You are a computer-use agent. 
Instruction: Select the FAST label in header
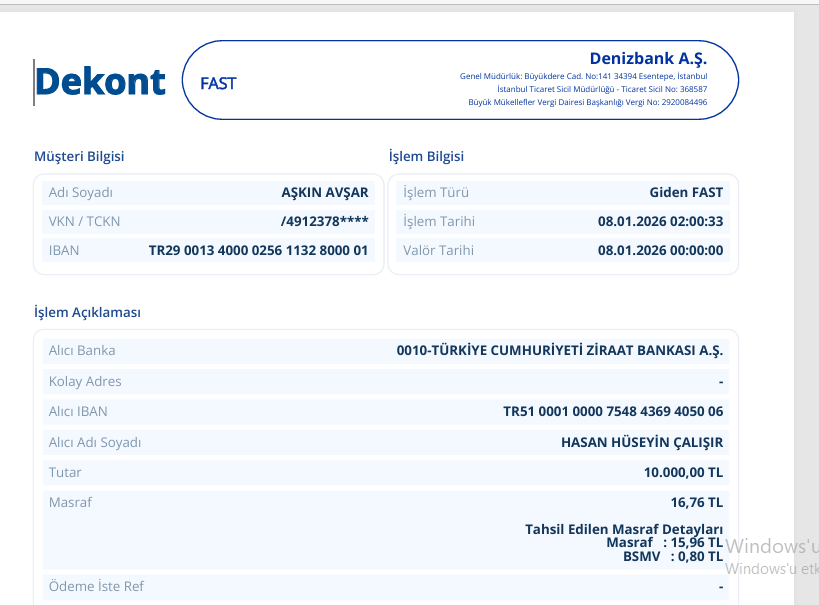point(218,84)
